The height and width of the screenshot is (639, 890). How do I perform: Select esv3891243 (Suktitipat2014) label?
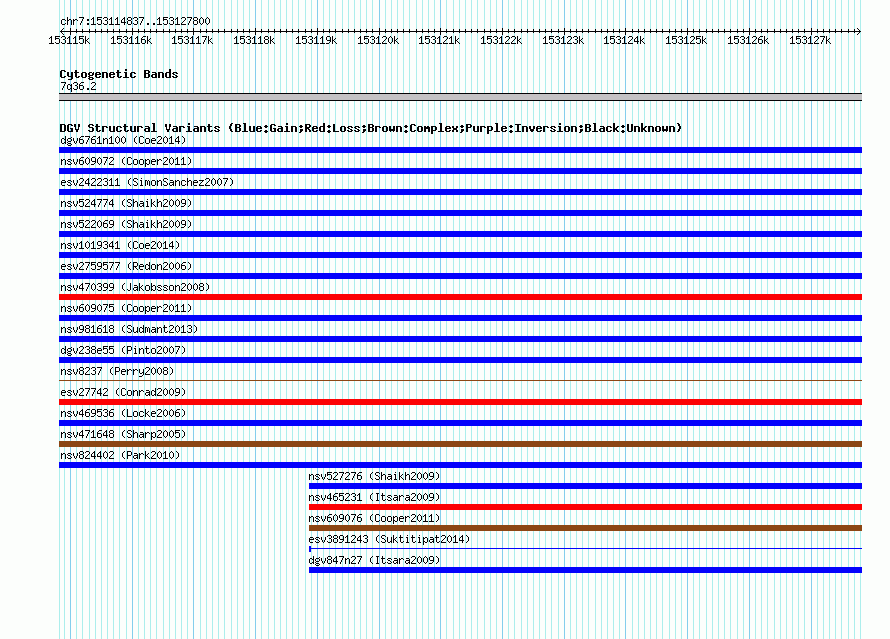pyautogui.click(x=389, y=539)
